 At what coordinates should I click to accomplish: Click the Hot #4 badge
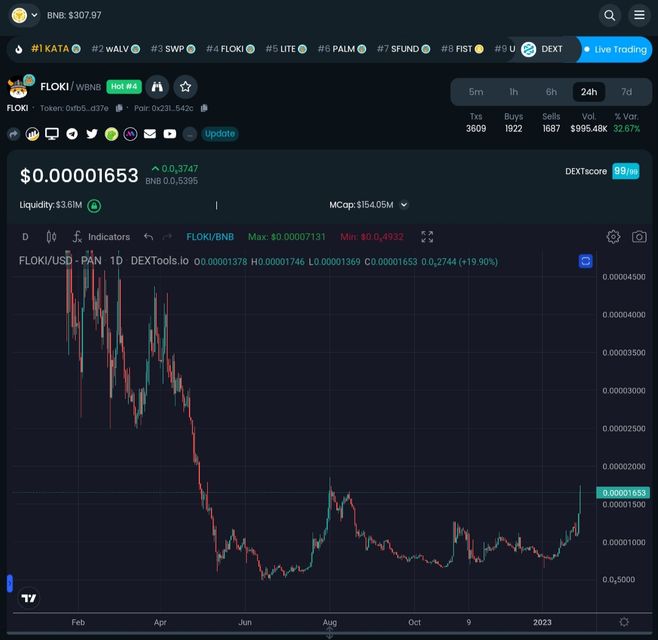click(124, 86)
